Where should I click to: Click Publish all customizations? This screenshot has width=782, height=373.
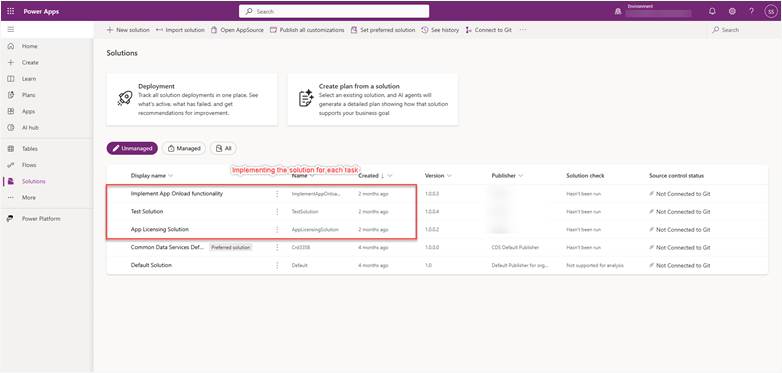coord(307,30)
